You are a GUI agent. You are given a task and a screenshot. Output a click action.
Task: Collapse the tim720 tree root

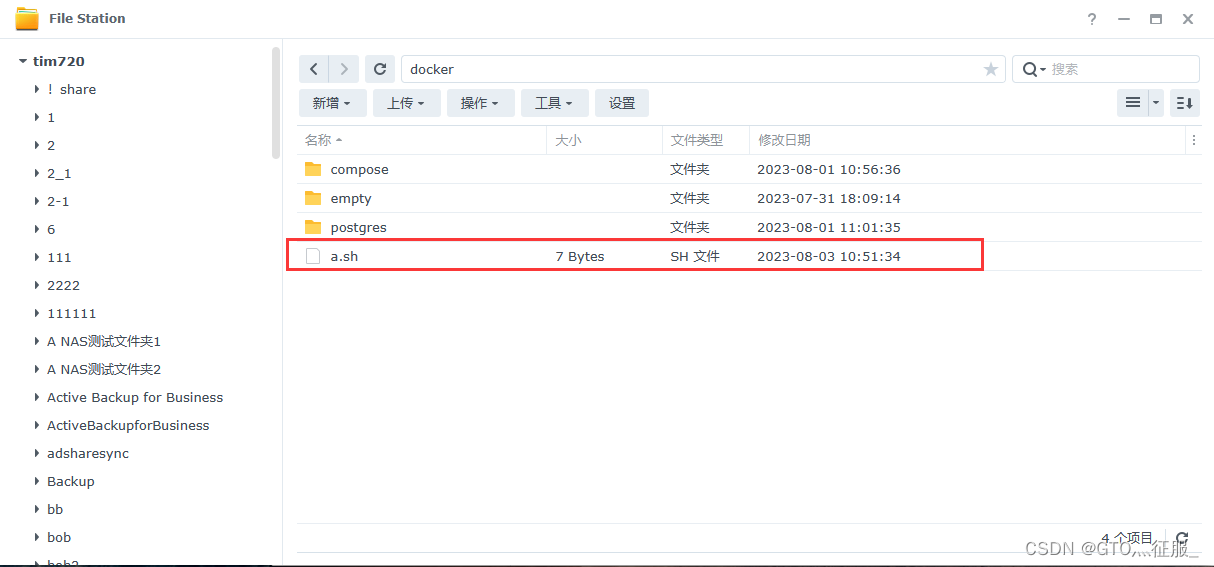tap(22, 61)
